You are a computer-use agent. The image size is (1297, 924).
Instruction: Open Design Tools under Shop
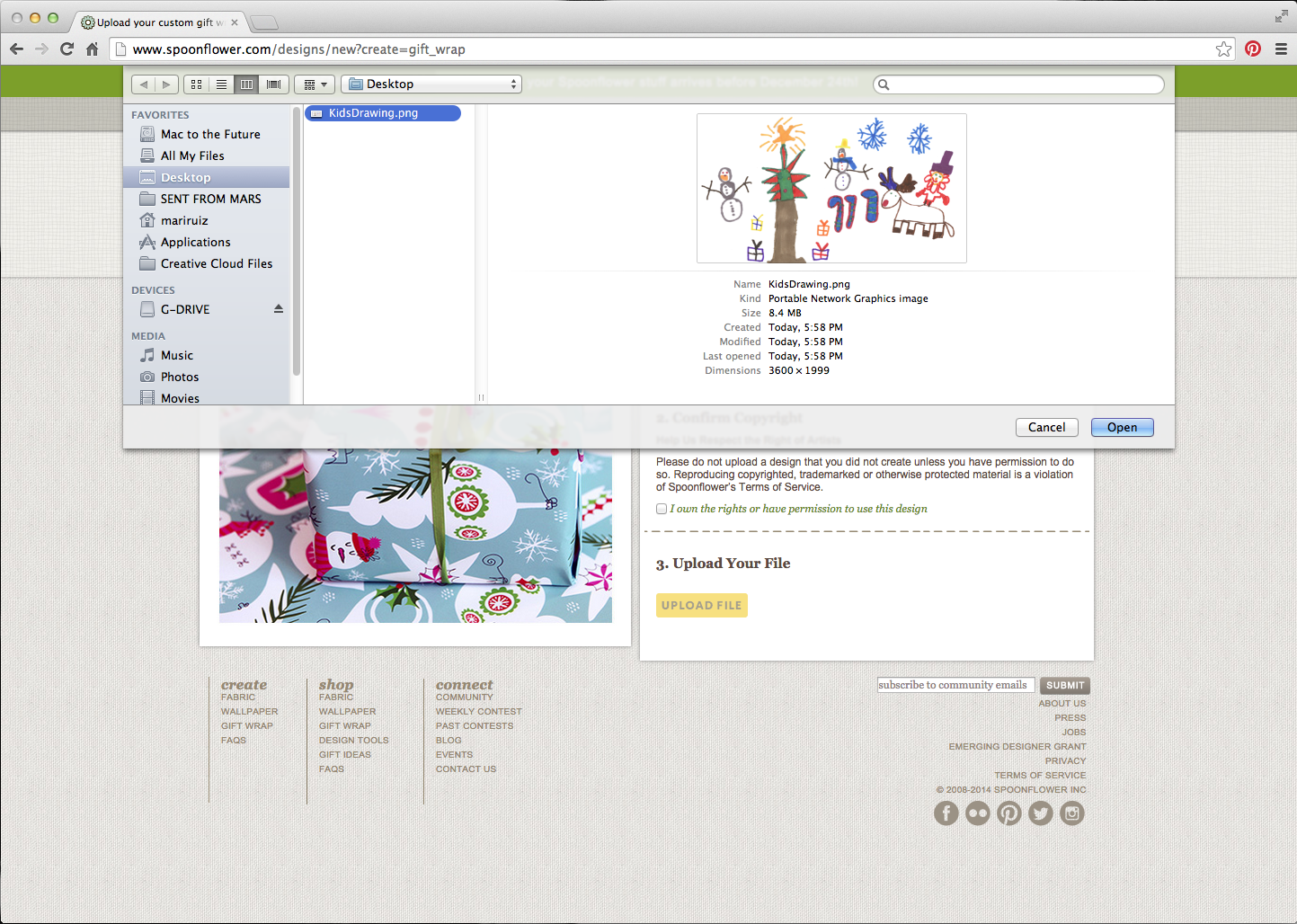pos(354,741)
